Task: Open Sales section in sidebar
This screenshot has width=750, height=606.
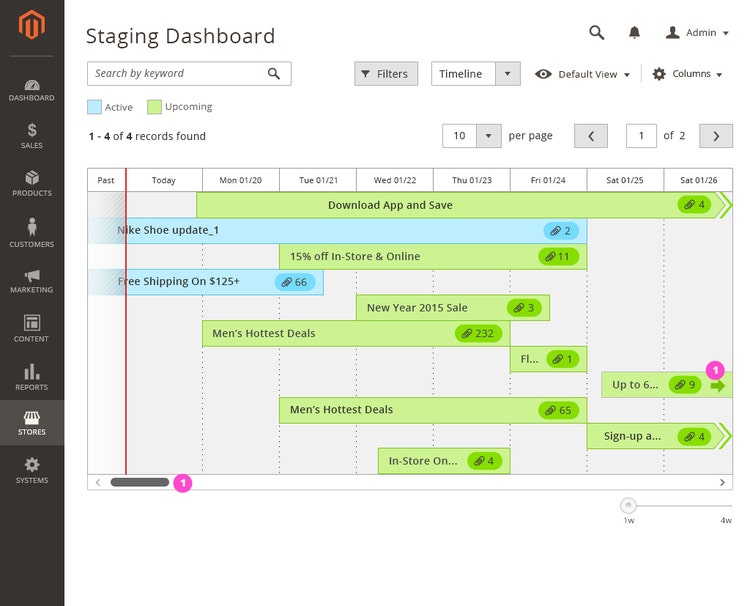Action: (x=32, y=136)
